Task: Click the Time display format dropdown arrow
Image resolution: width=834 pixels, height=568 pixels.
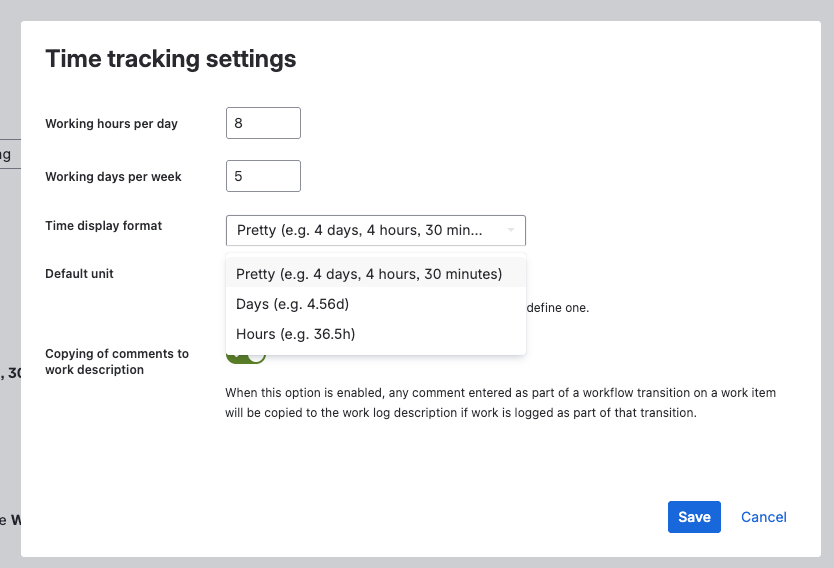Action: pos(511,230)
